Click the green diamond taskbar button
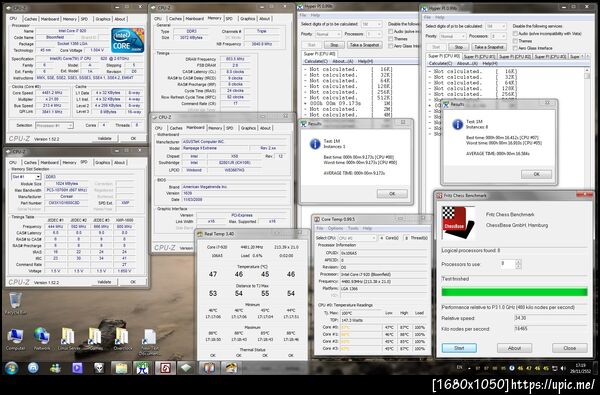 point(186,368)
